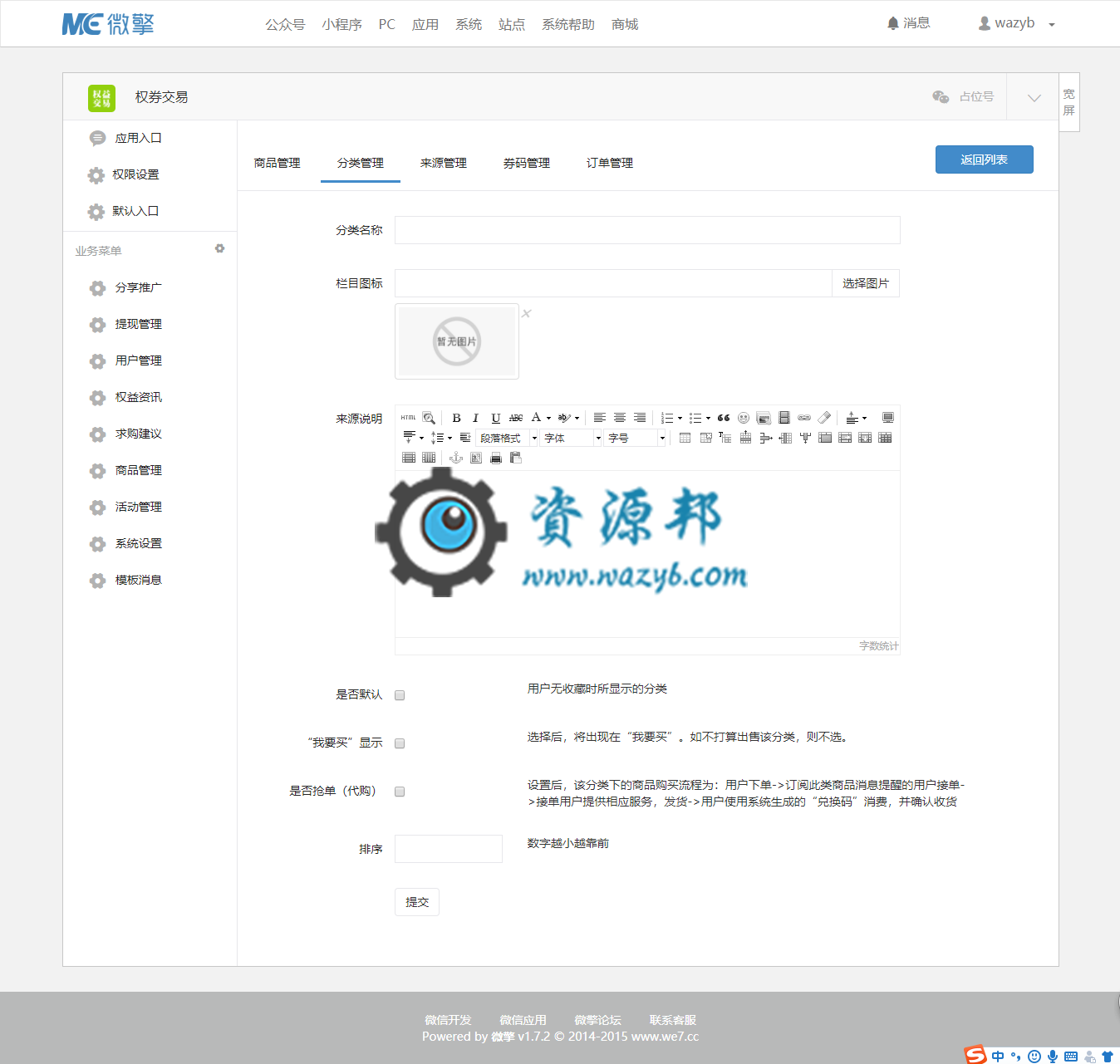This screenshot has width=1120, height=1064.
Task: Open the emoticon picker
Action: click(744, 418)
